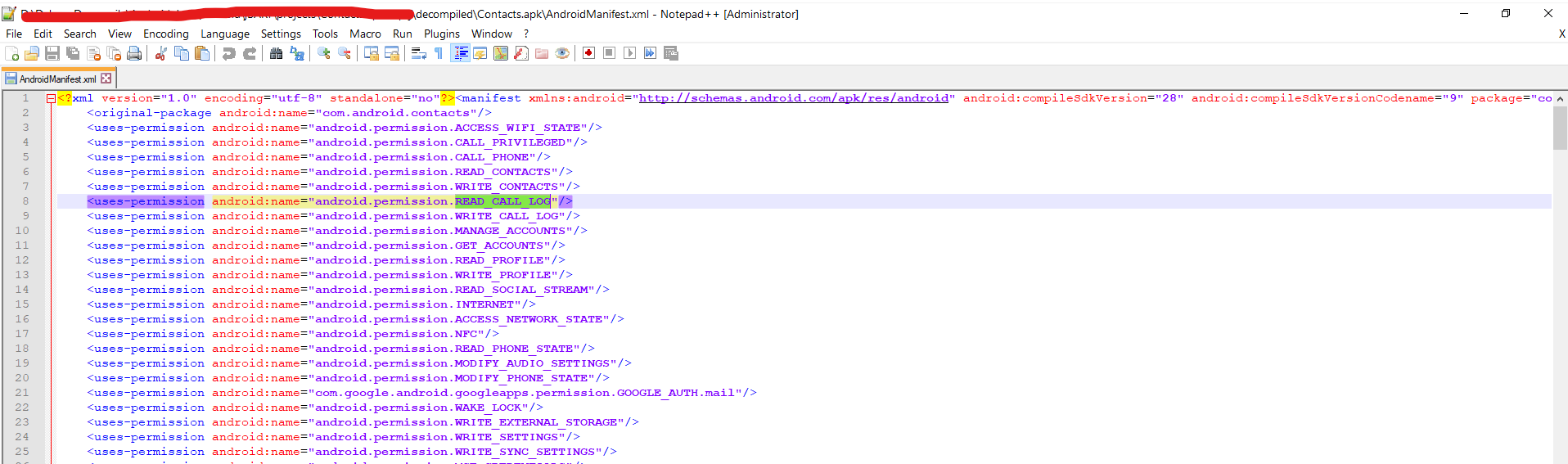
Task: Toggle Word Wrap in the toolbar
Action: pos(418,54)
